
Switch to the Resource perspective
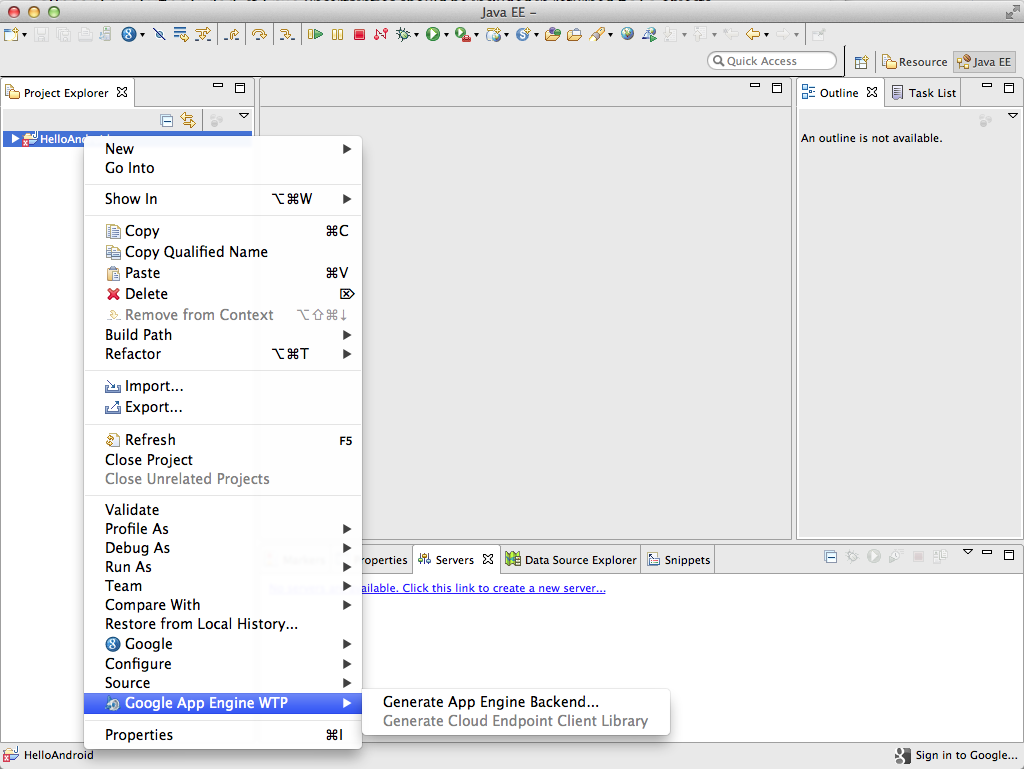tap(914, 62)
